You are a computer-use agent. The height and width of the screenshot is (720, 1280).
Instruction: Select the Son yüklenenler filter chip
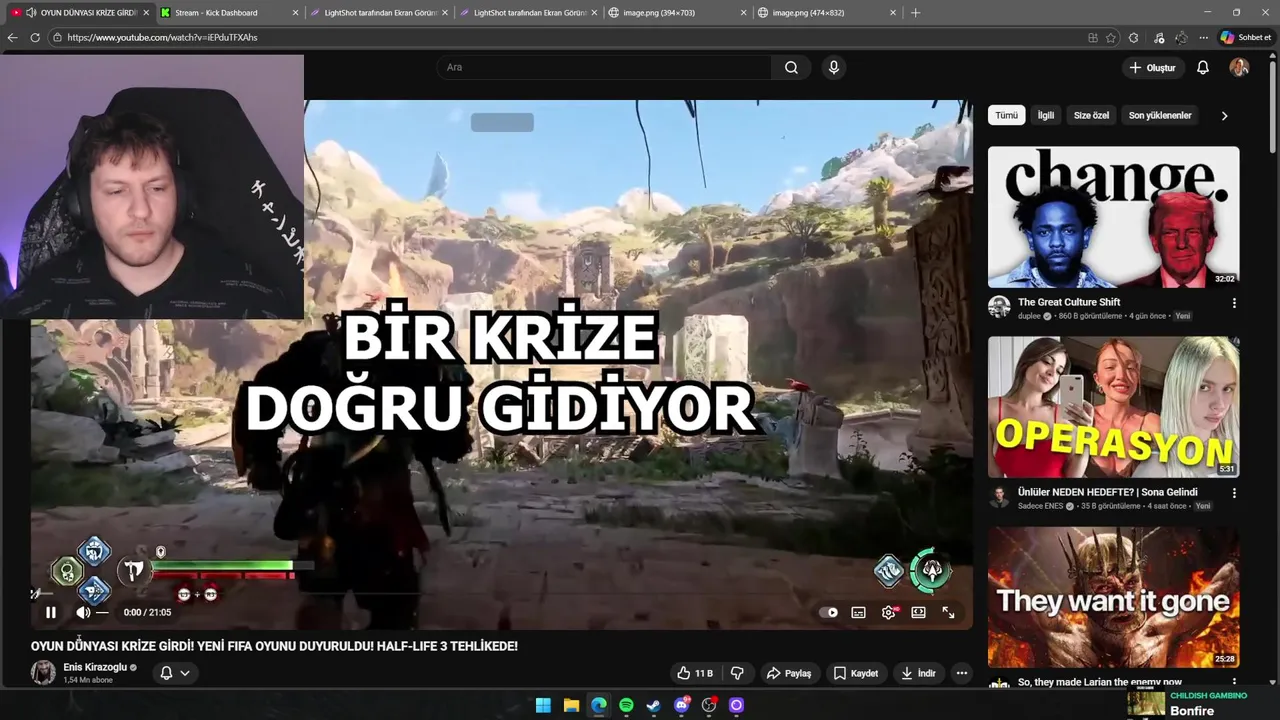tap(1160, 115)
